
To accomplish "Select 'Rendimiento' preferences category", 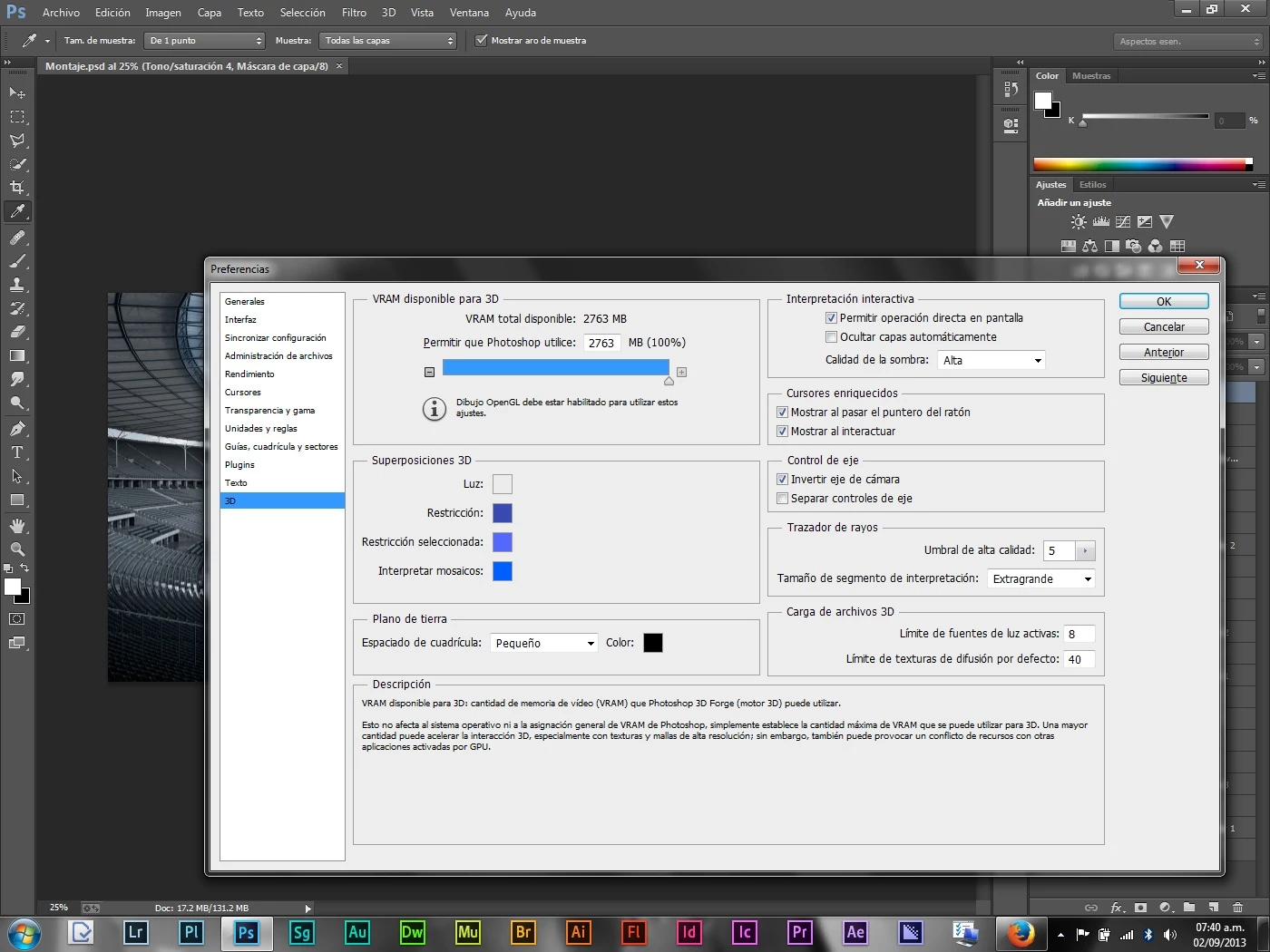I will [x=249, y=374].
